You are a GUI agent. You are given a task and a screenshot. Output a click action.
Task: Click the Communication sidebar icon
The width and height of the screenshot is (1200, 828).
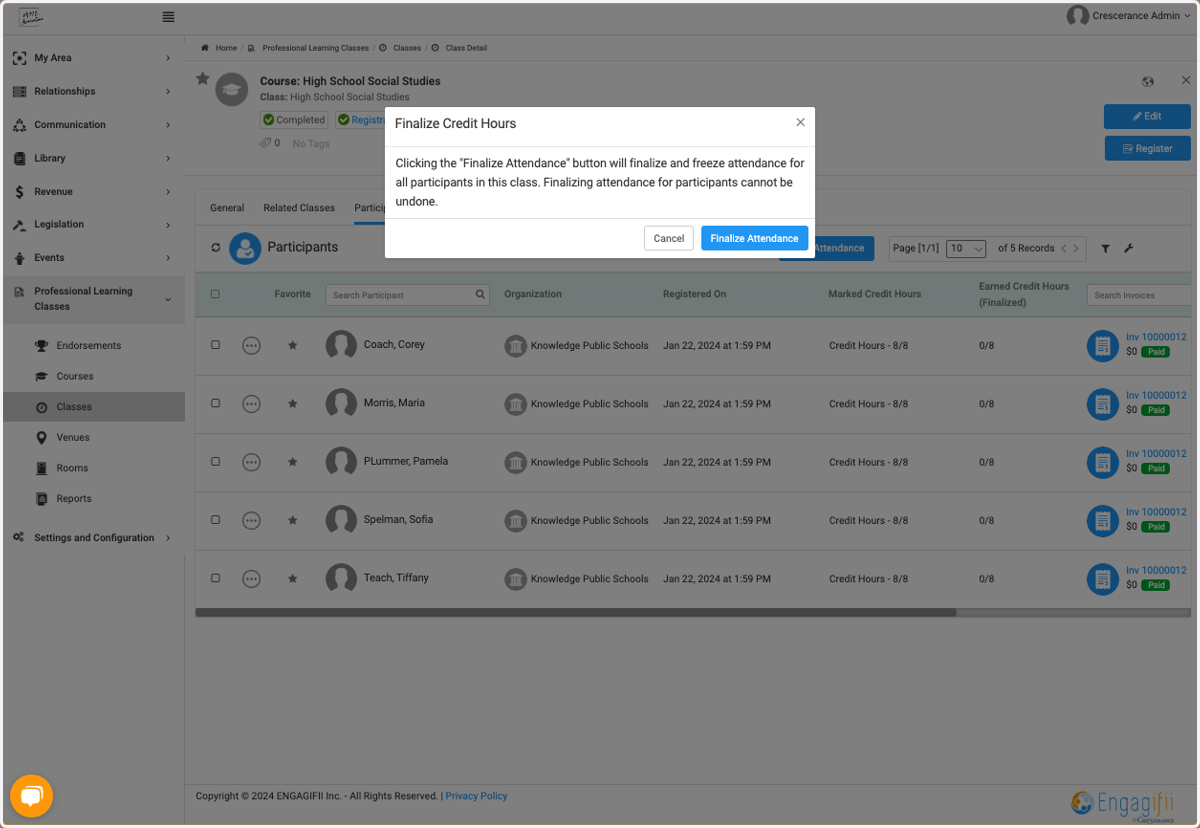(19, 125)
